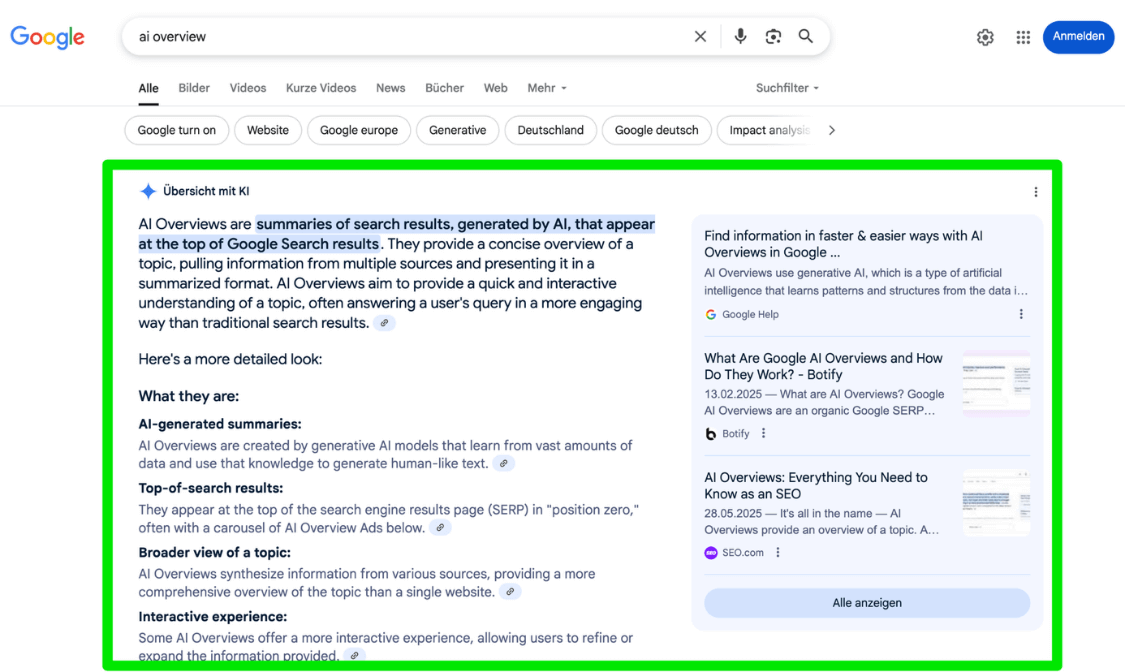Click the blue AI sparkle icon
Image resolution: width=1125 pixels, height=672 pixels.
coord(148,191)
